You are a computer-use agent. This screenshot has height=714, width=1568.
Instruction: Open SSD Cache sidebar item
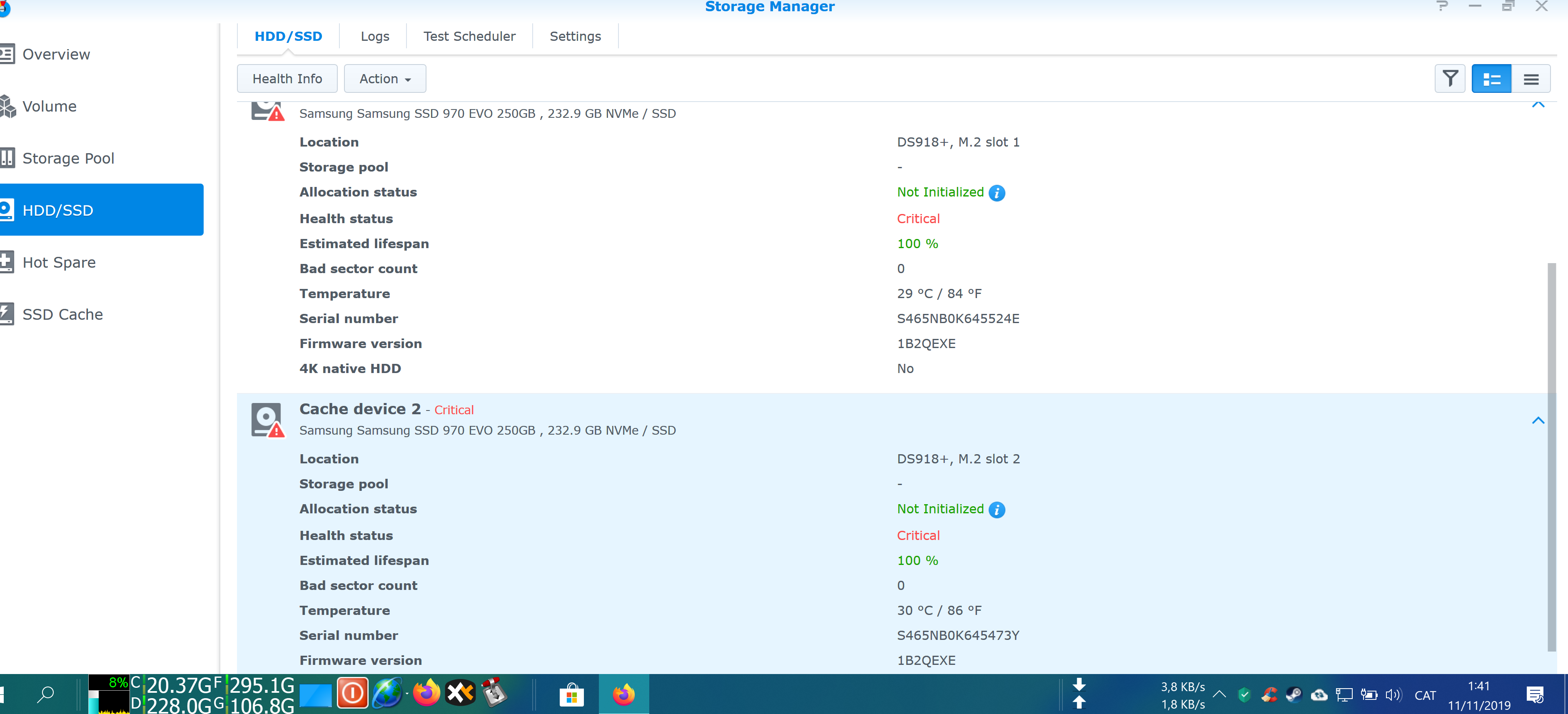pyautogui.click(x=62, y=314)
